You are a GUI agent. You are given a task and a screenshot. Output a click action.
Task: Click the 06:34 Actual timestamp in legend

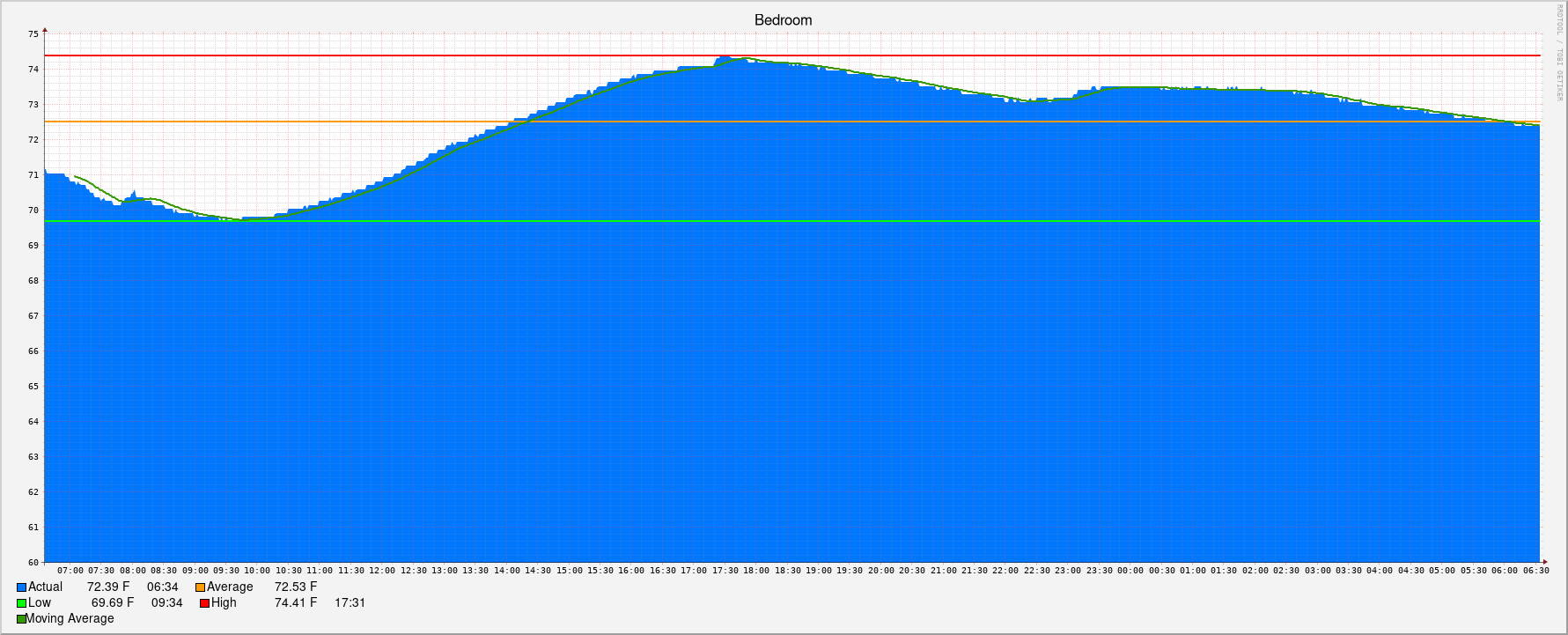tap(163, 587)
